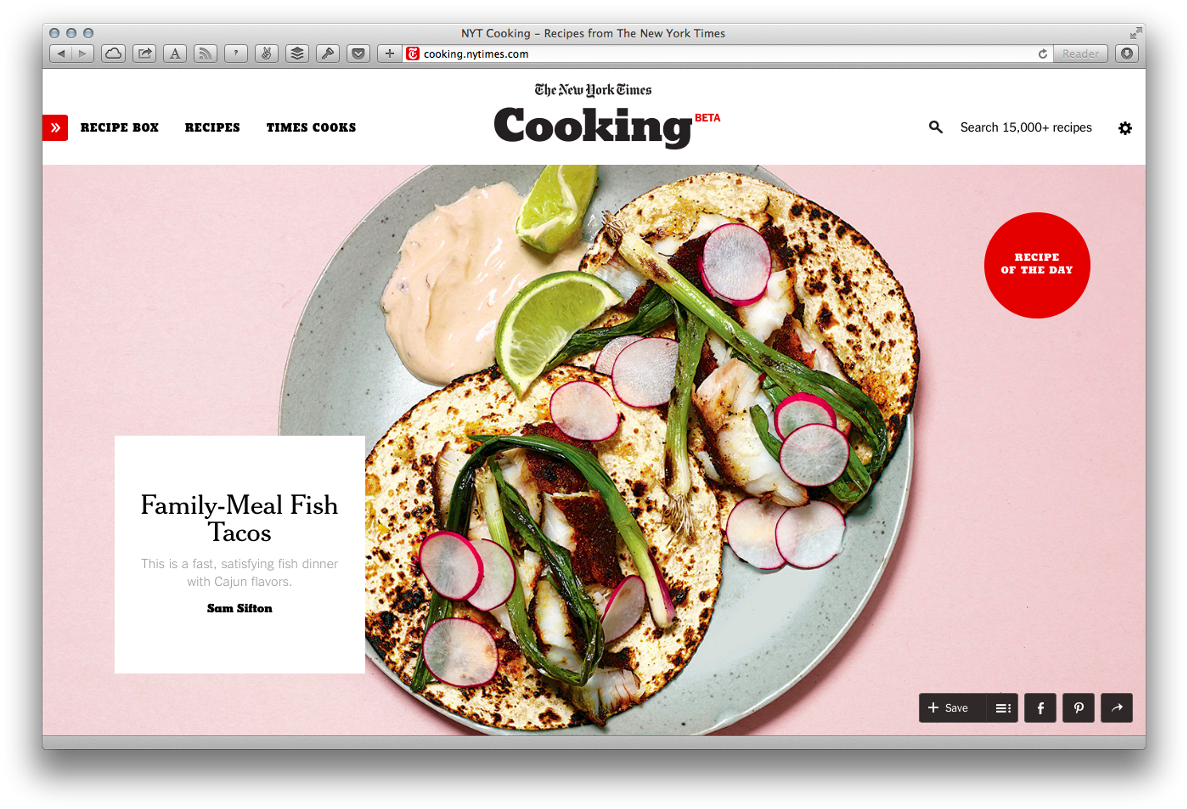Open the Family-Meal Fish Tacos recipe title
Image resolution: width=1187 pixels, height=809 pixels.
pos(239,519)
